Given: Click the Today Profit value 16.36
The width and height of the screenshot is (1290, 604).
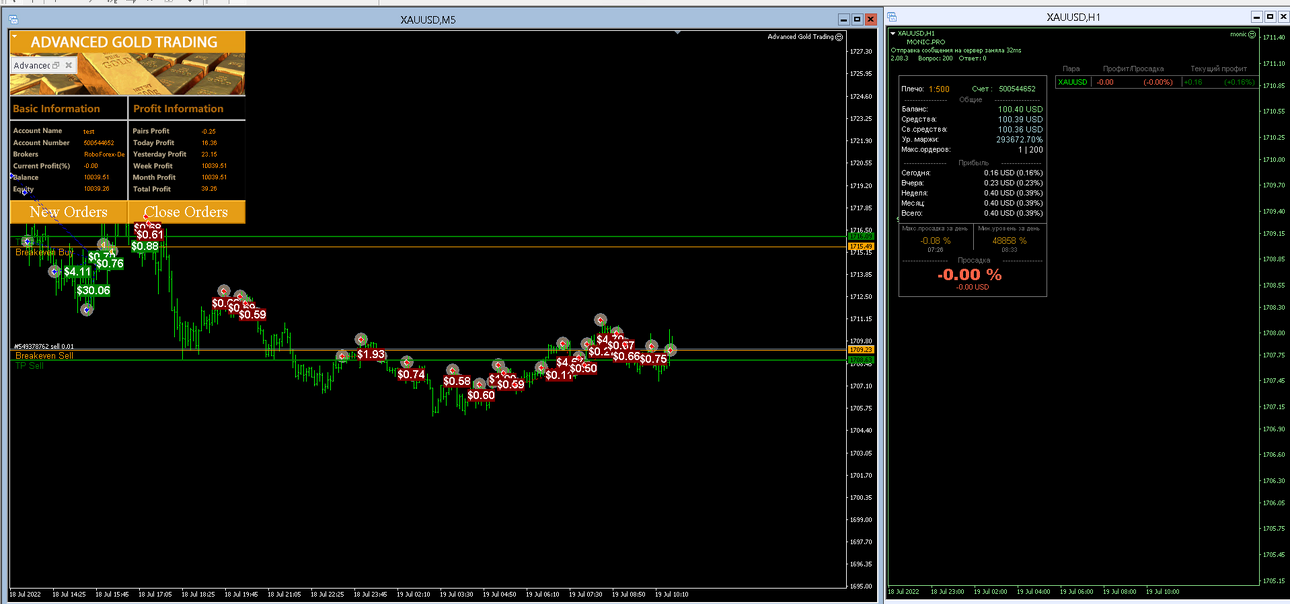Looking at the screenshot, I should coord(209,143).
